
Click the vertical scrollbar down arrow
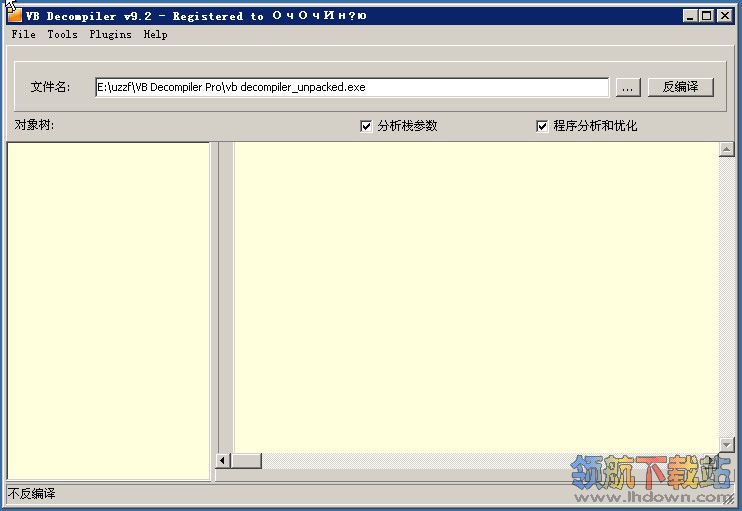pyautogui.click(x=726, y=444)
